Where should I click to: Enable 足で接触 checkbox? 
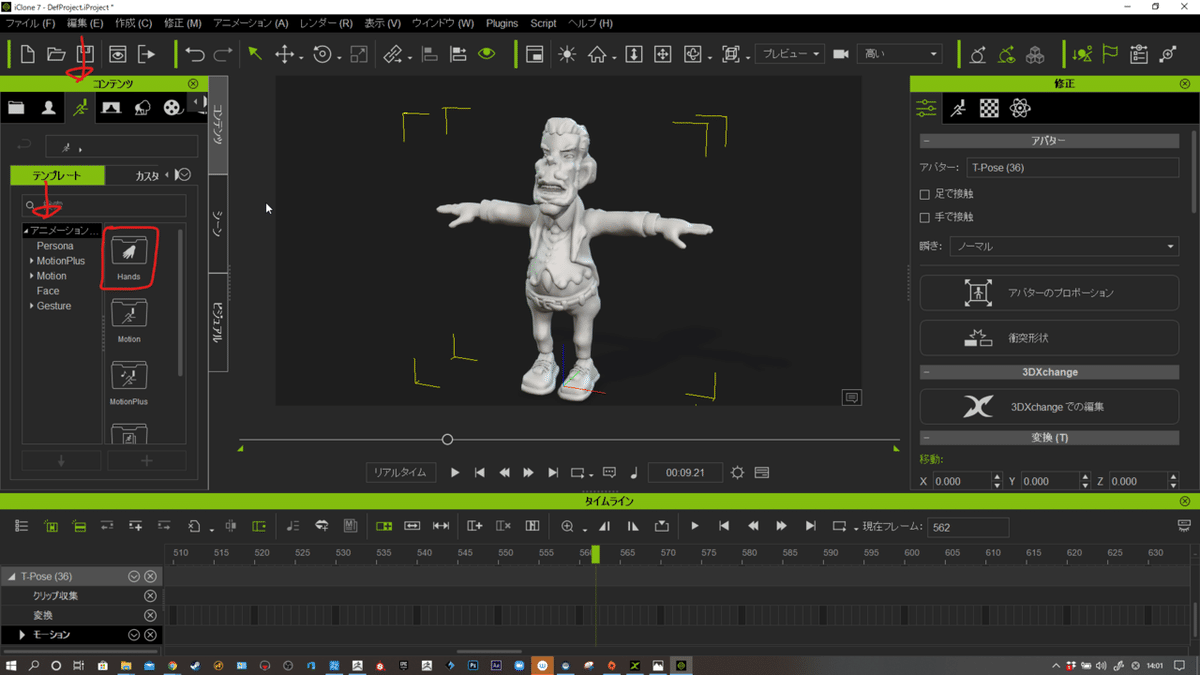(925, 194)
